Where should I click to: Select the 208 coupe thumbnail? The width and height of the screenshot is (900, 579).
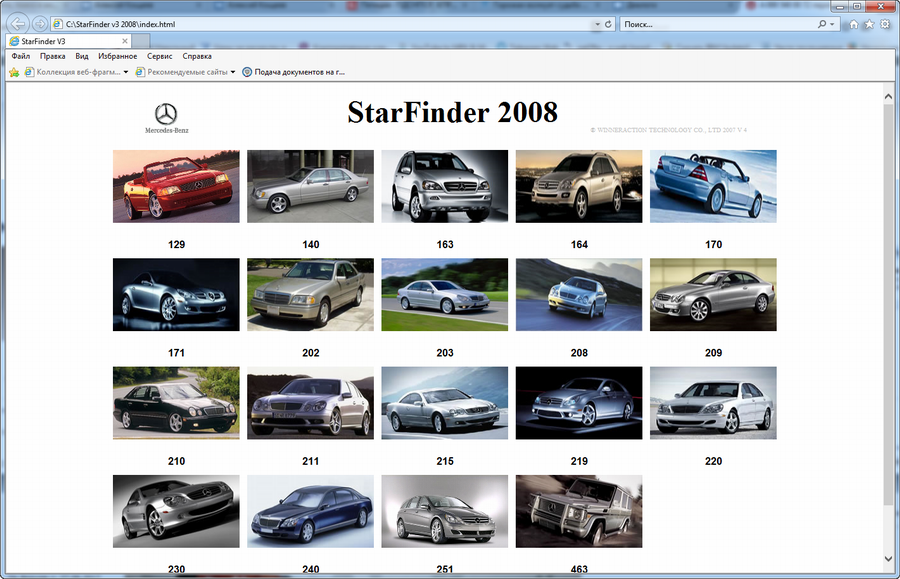tap(579, 294)
